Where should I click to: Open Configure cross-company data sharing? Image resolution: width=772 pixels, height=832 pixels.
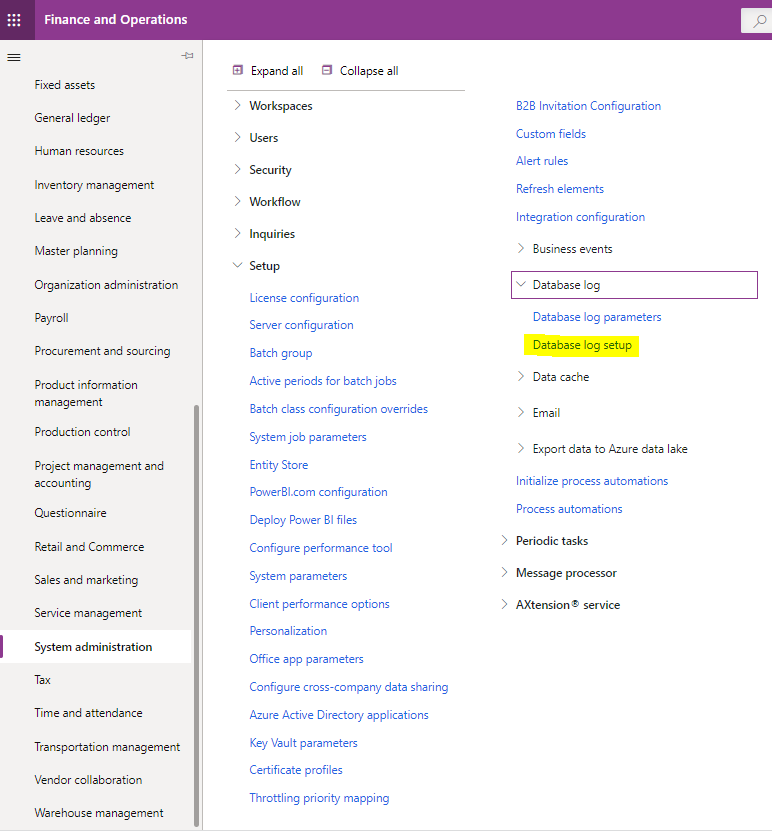[x=349, y=687]
